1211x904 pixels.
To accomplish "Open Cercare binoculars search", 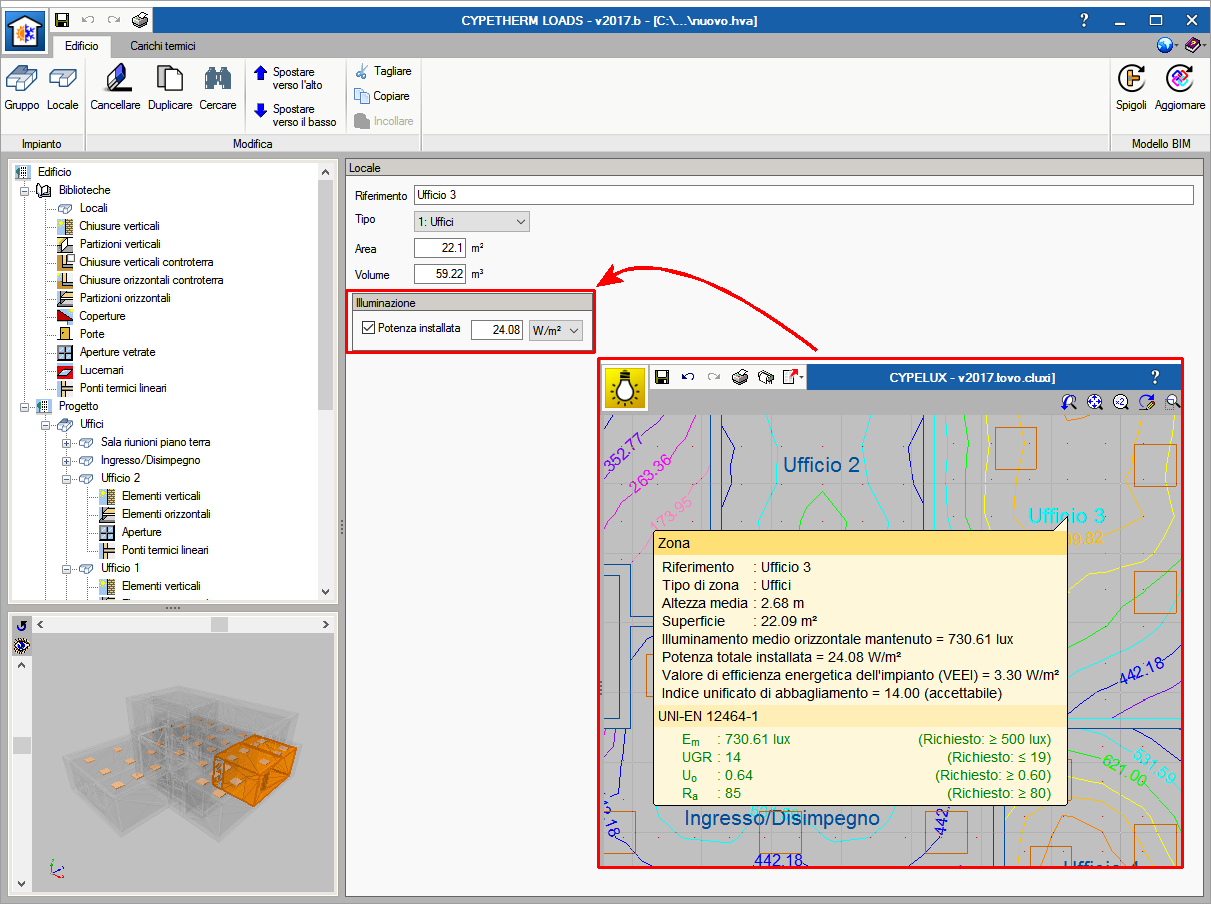I will point(218,87).
